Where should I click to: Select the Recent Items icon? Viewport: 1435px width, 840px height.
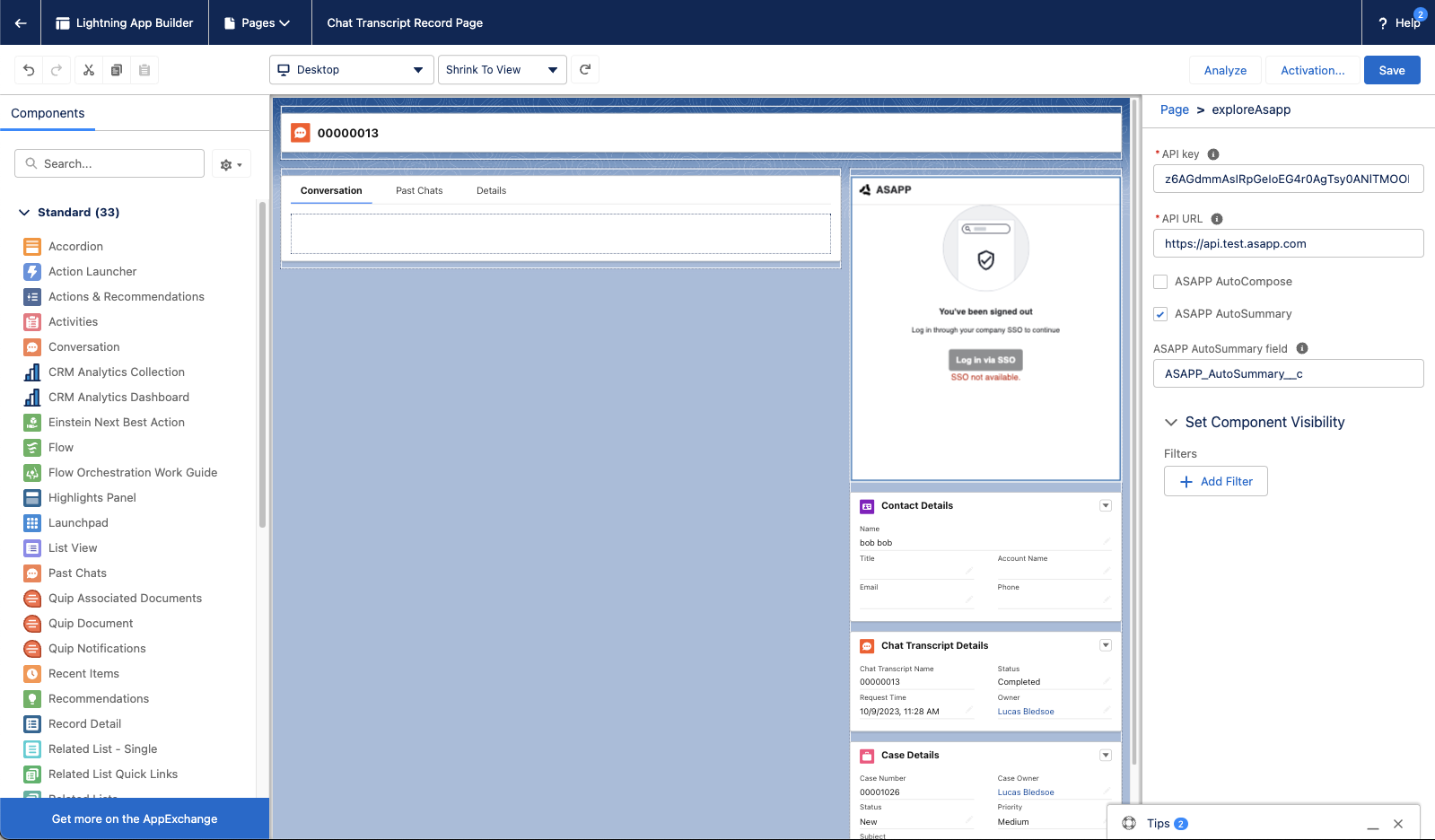[32, 674]
